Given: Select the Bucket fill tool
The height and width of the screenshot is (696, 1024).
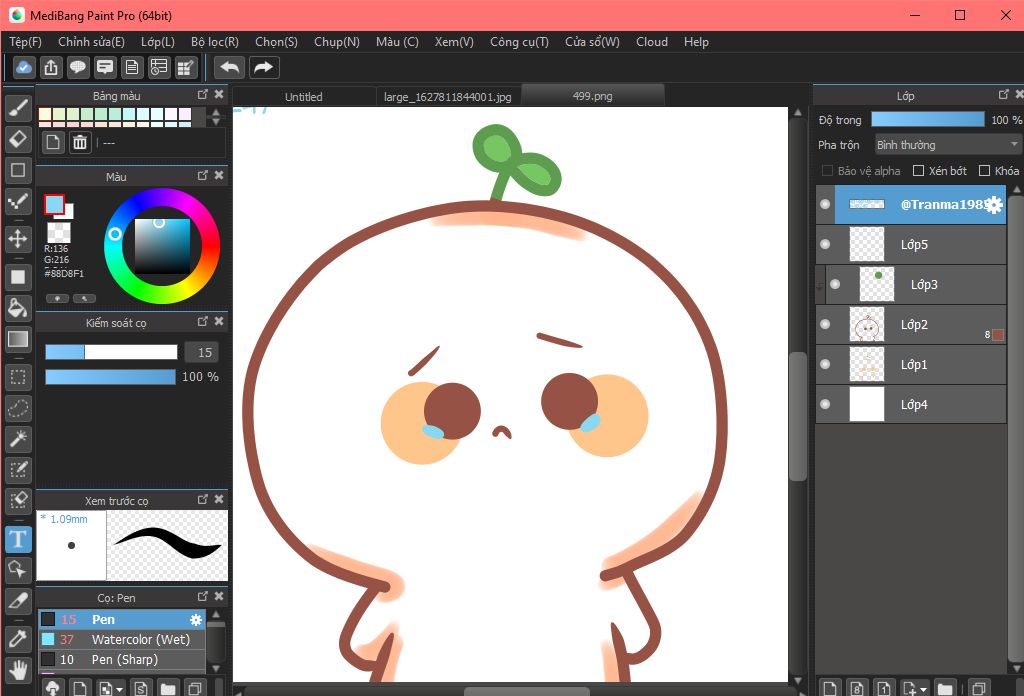Looking at the screenshot, I should coord(18,308).
